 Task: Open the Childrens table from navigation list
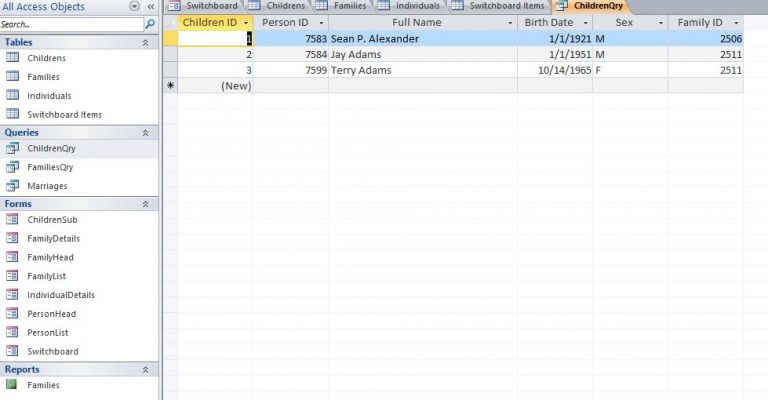coord(47,58)
